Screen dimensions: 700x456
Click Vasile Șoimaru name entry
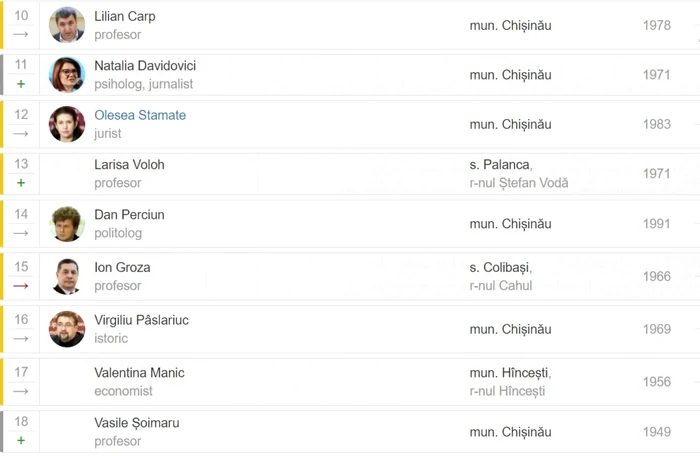click(x=137, y=423)
